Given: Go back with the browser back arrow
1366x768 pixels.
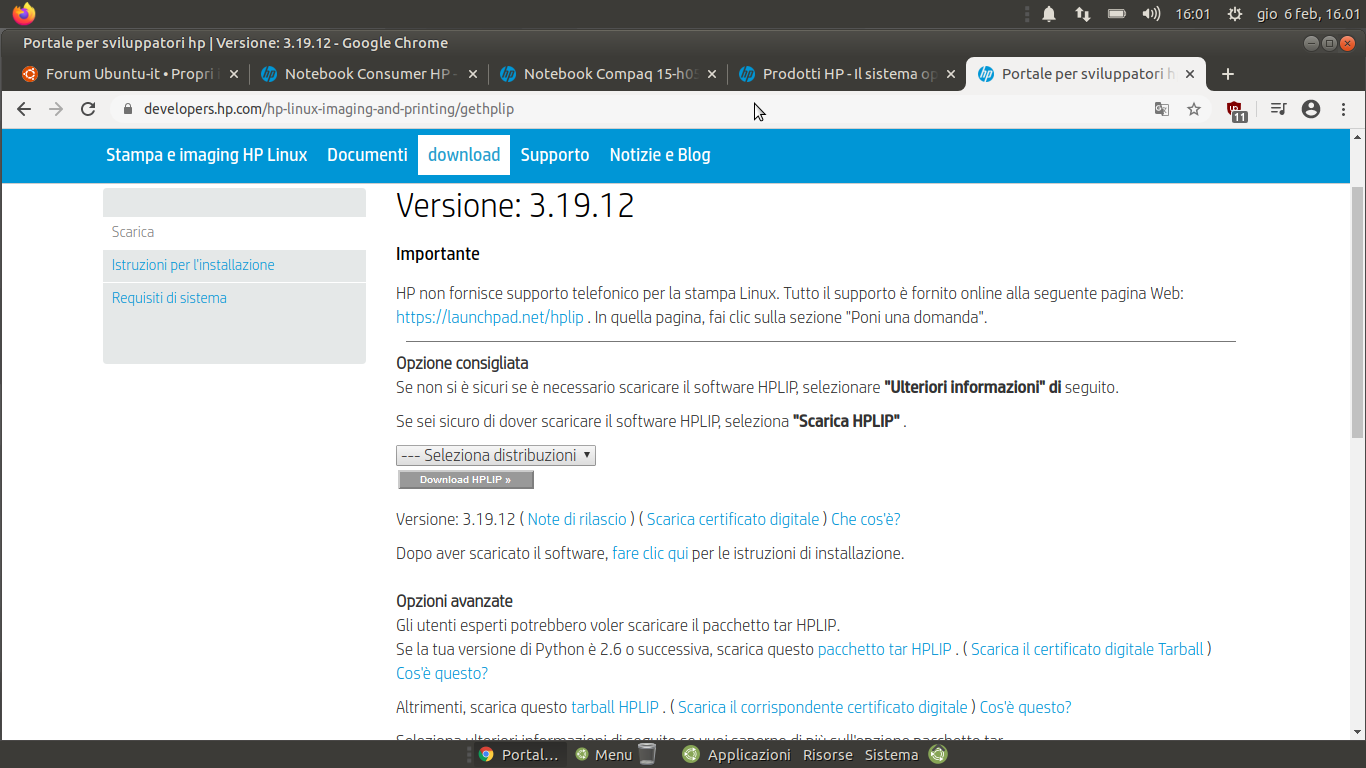Looking at the screenshot, I should point(24,109).
